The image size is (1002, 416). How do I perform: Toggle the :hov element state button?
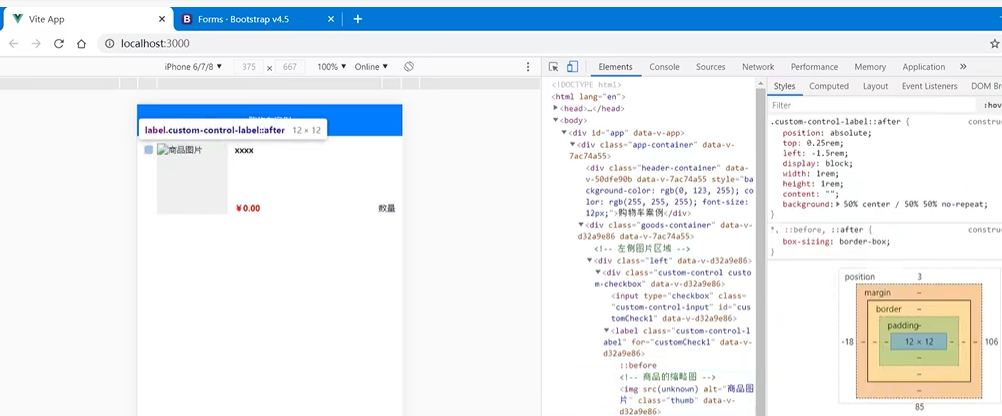(x=992, y=105)
